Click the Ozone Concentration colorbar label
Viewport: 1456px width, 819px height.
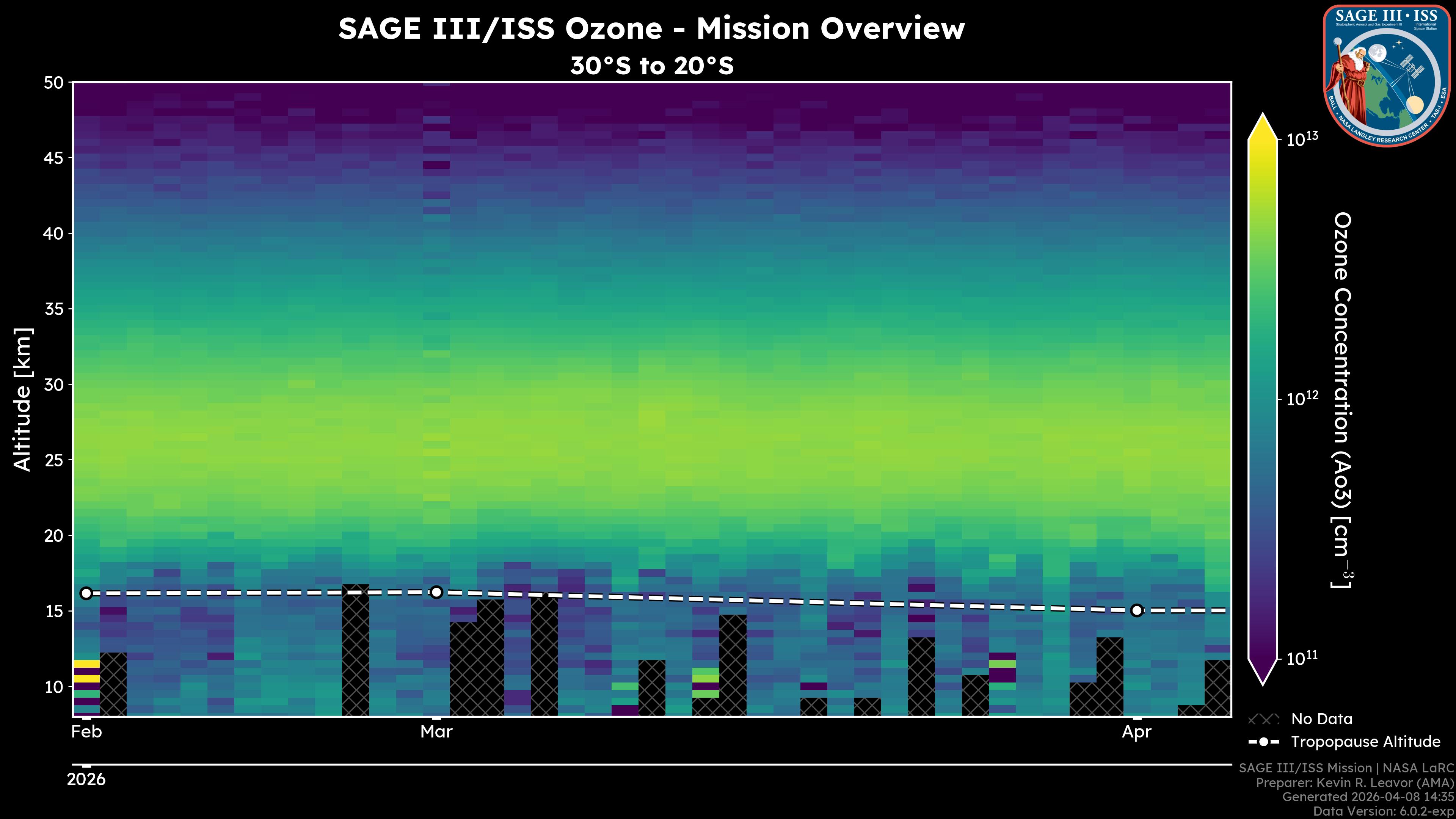point(1342,399)
